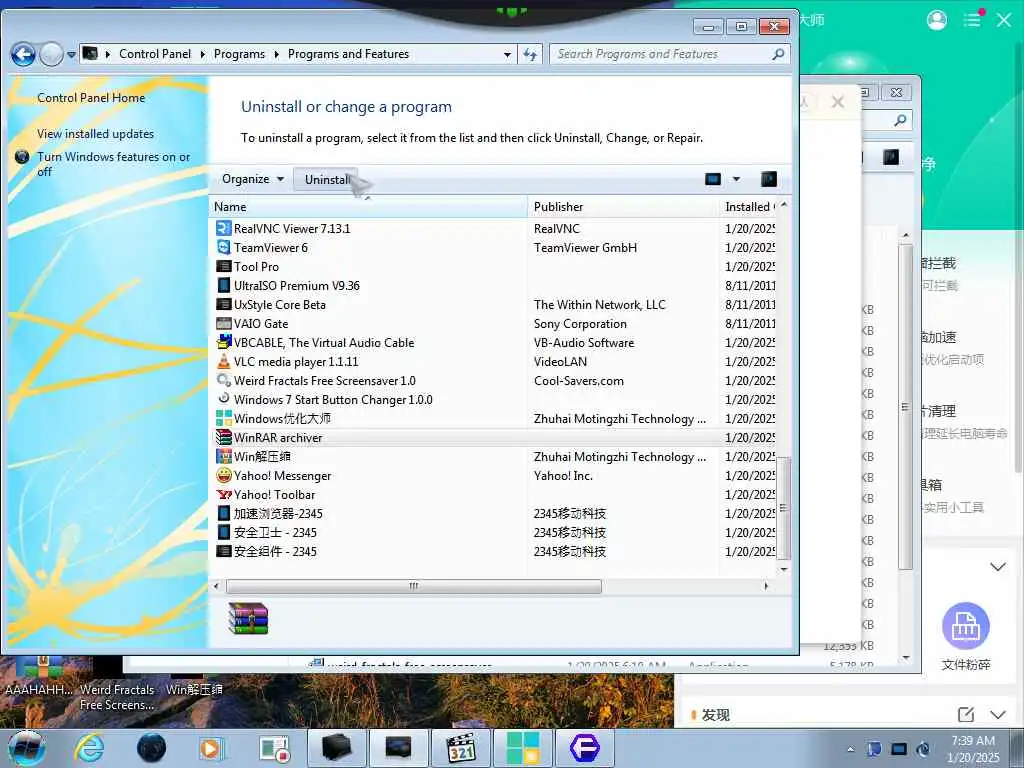The image size is (1024, 768).
Task: Click the Win解压缩 program icon in list
Action: click(x=223, y=456)
